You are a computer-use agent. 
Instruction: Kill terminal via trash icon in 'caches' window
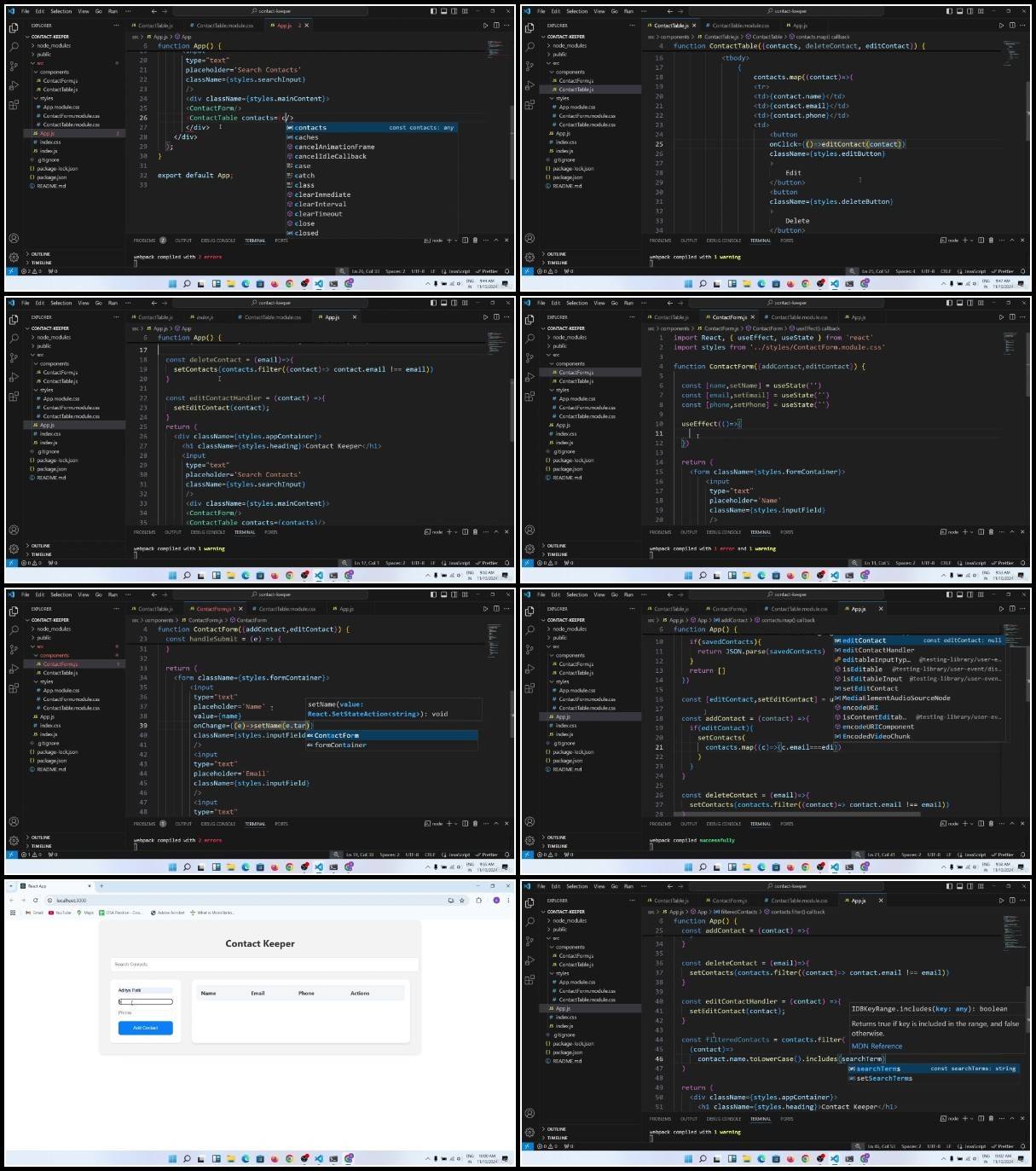[476, 241]
